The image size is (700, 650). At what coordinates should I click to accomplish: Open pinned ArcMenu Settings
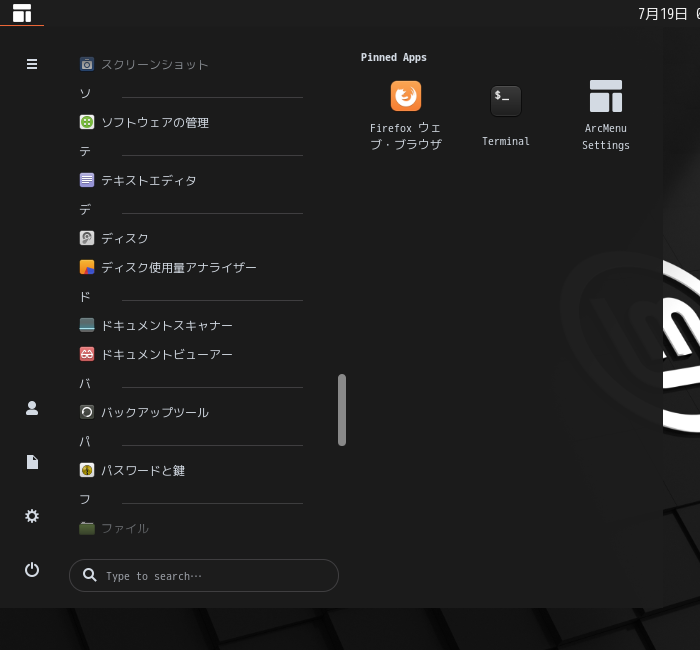click(606, 115)
